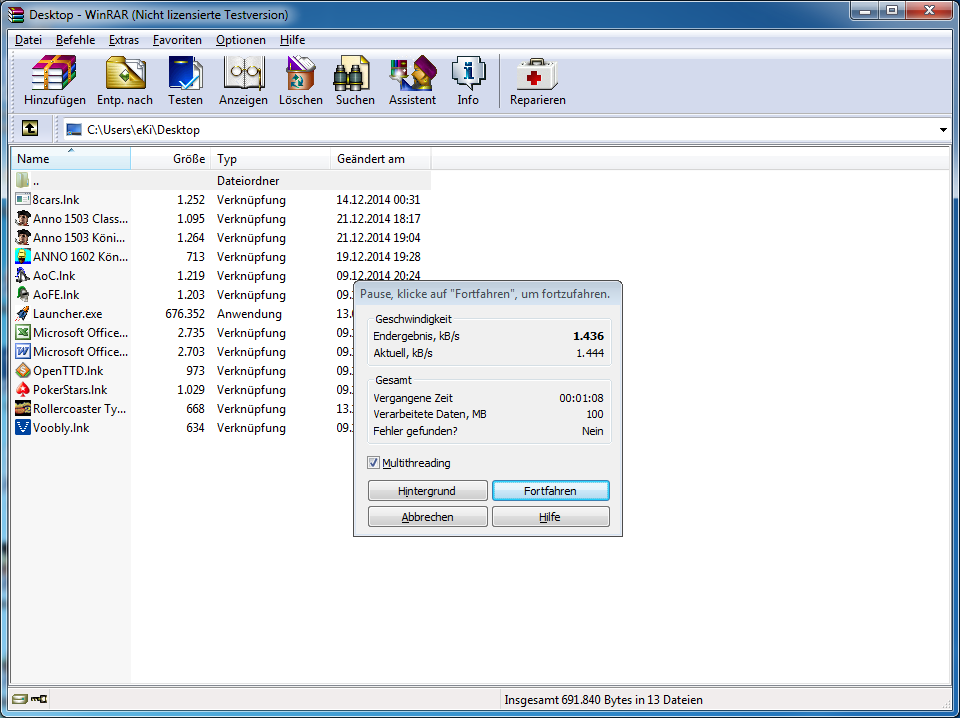Click the drive icon in status bar
This screenshot has height=718, width=960.
[x=20, y=698]
